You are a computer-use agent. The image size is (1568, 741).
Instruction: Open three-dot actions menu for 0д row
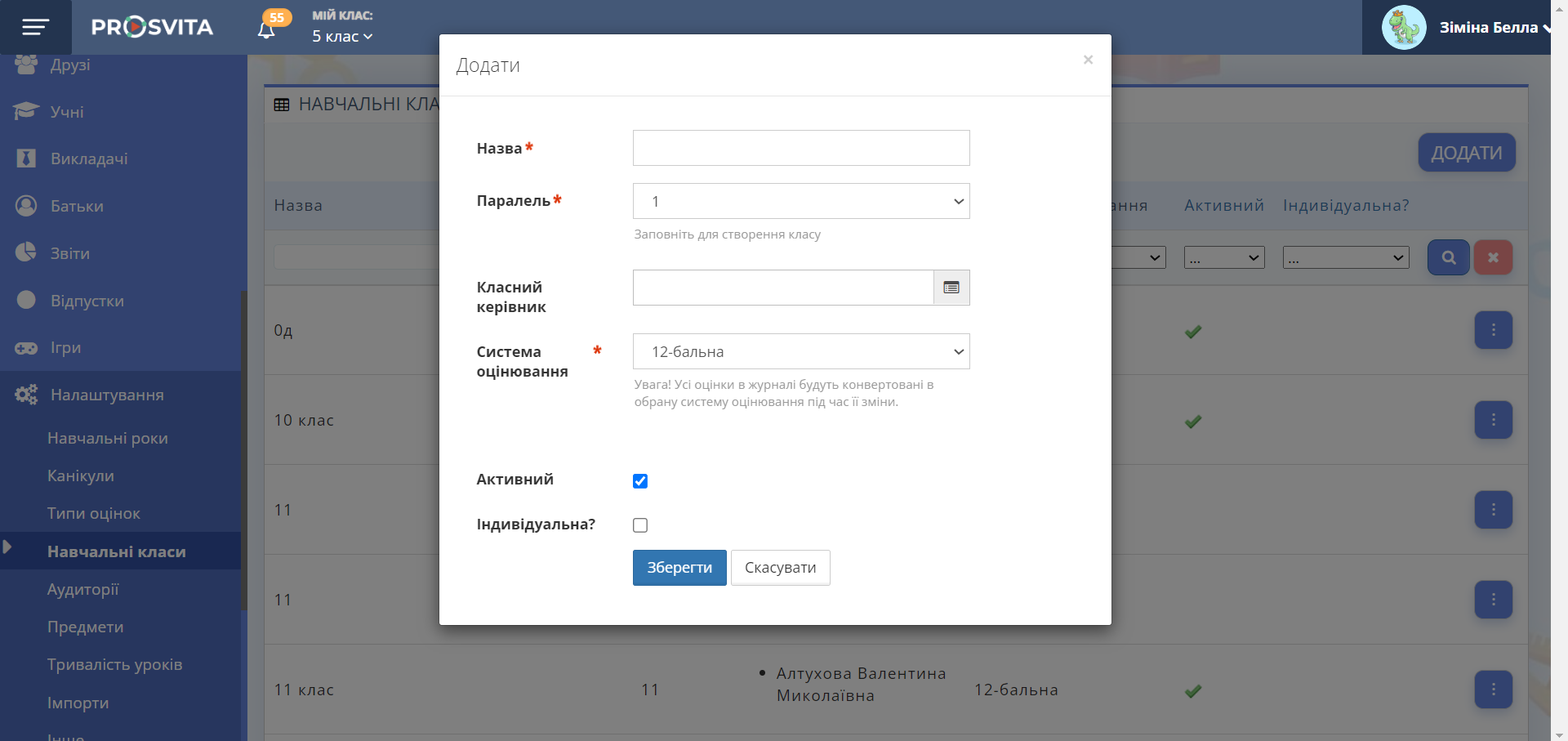pyautogui.click(x=1493, y=330)
